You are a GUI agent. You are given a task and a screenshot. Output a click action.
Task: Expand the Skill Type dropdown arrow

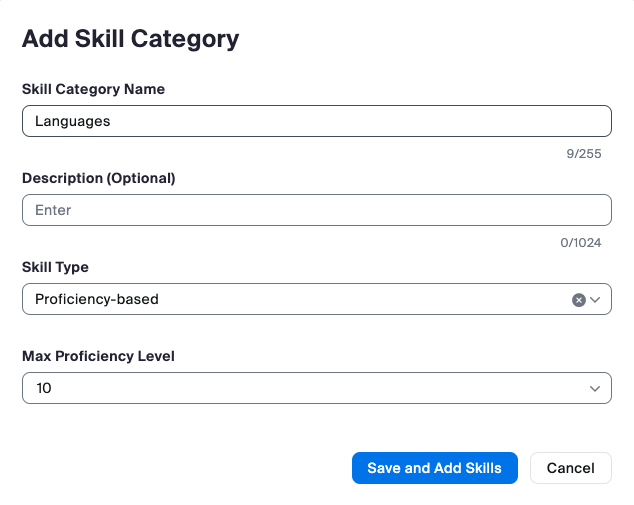[596, 299]
